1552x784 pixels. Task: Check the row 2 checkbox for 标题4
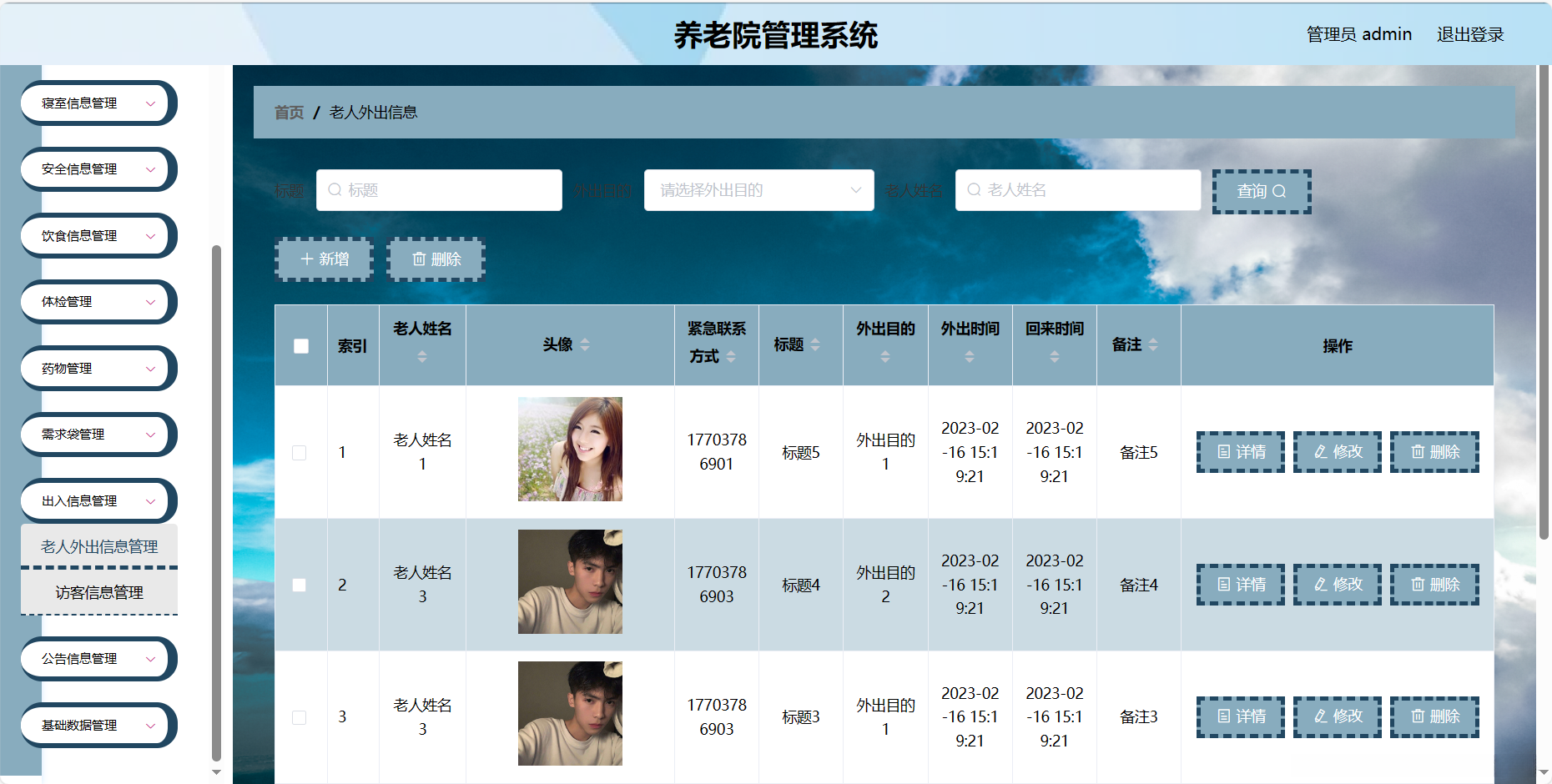[x=300, y=585]
